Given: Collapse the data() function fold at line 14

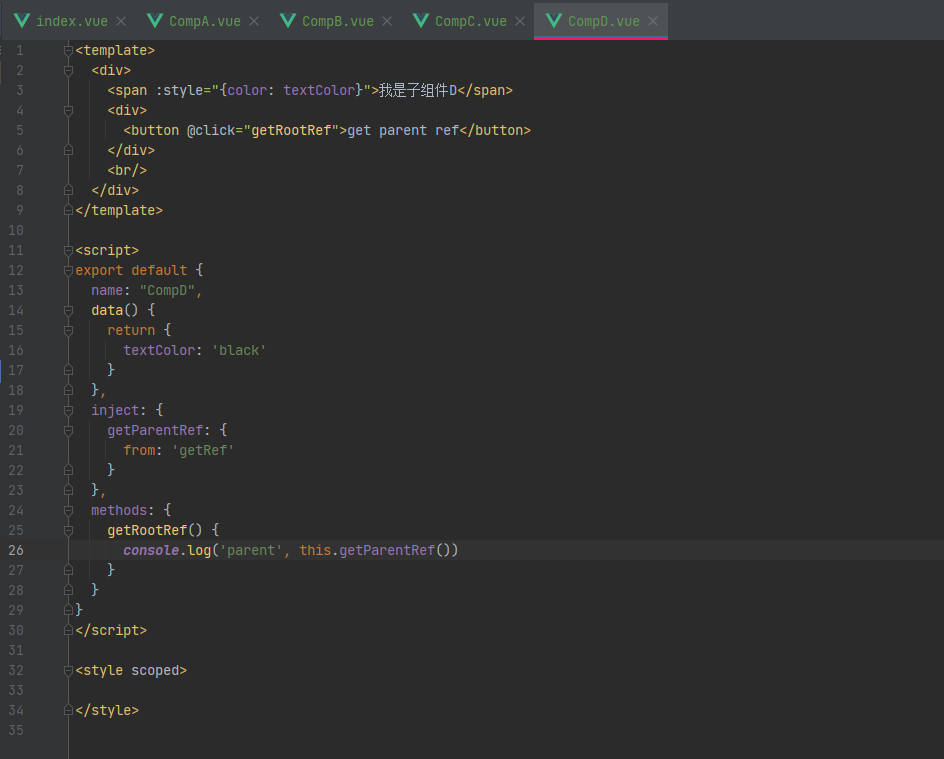Looking at the screenshot, I should click(69, 311).
